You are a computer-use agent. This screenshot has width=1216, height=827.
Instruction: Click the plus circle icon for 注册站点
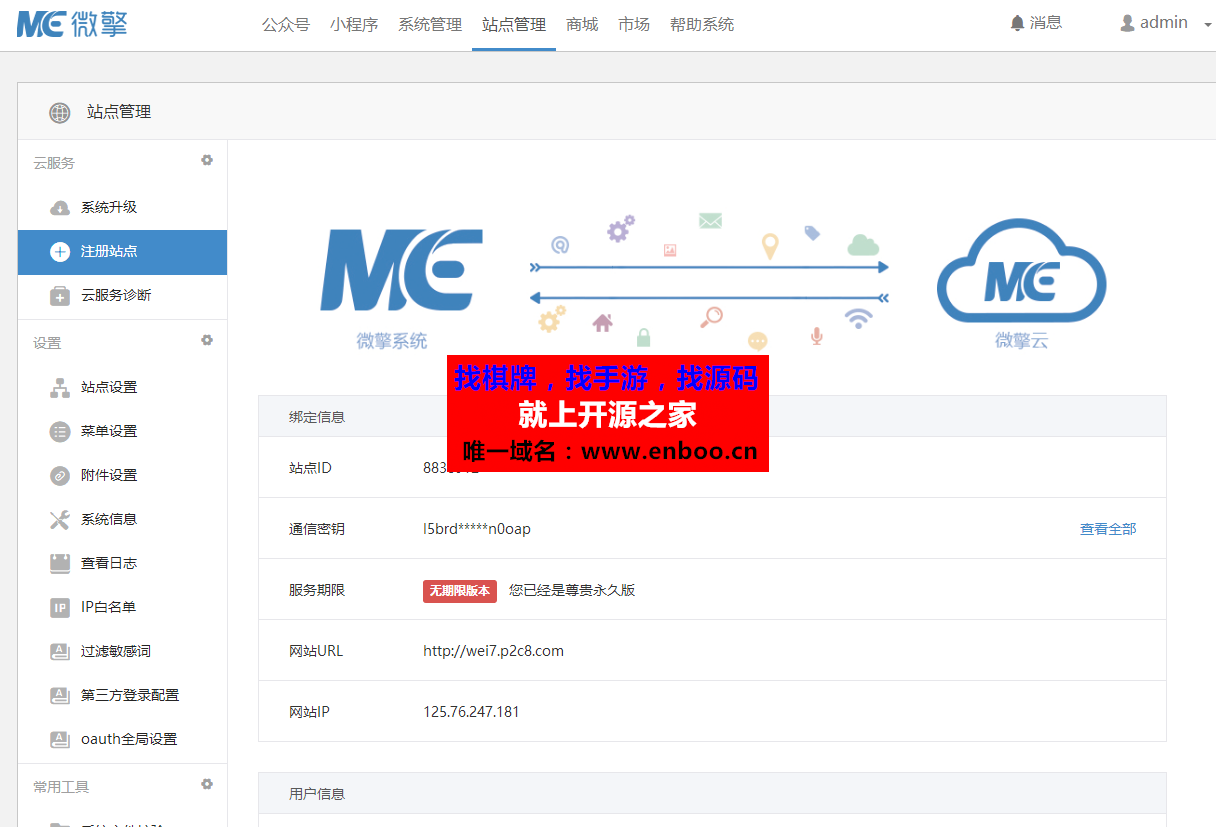pos(60,252)
